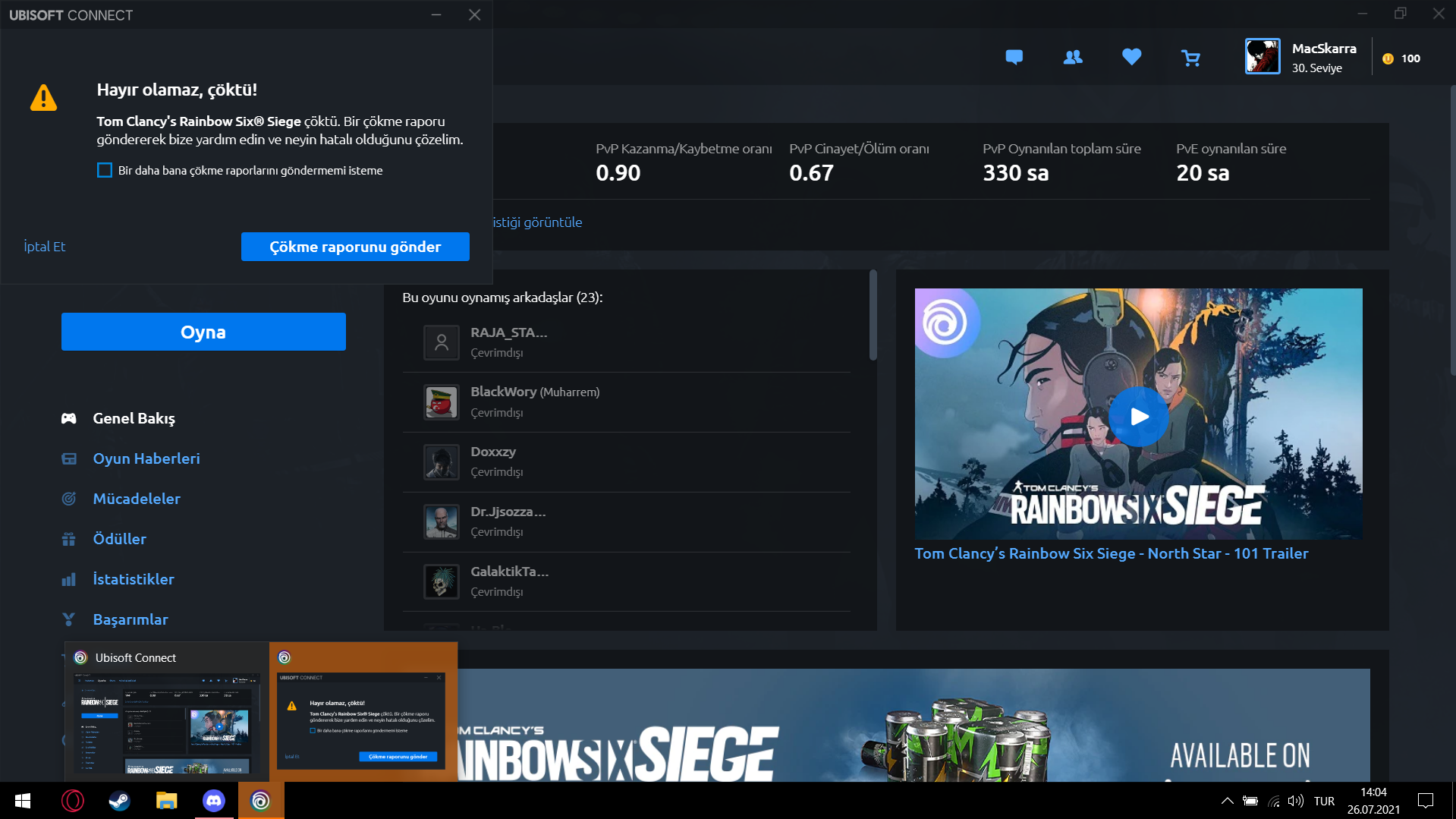
Task: Click the Oyna play button
Action: point(203,332)
